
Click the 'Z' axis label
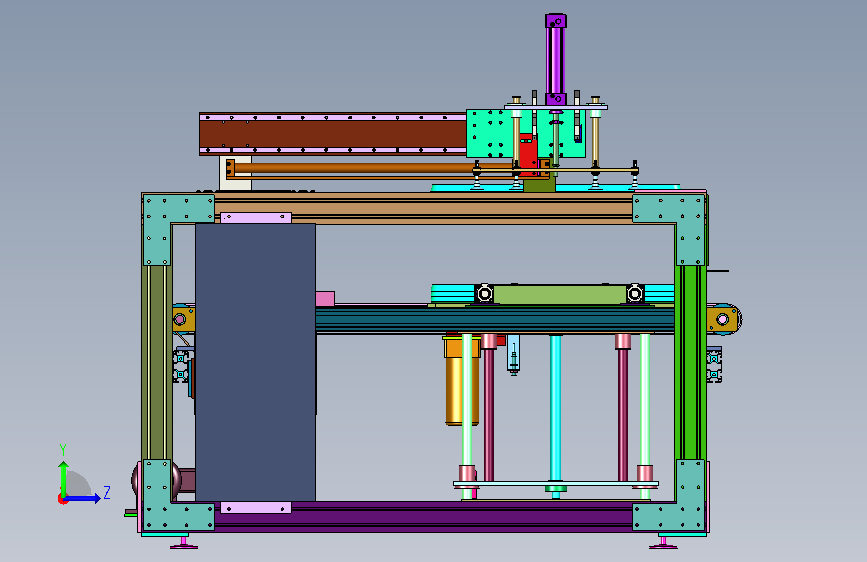107,492
